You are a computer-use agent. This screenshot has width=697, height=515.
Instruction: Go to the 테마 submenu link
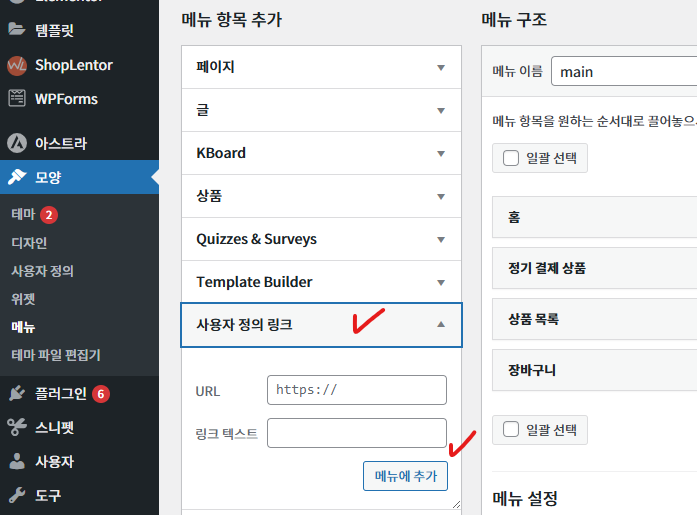point(23,215)
